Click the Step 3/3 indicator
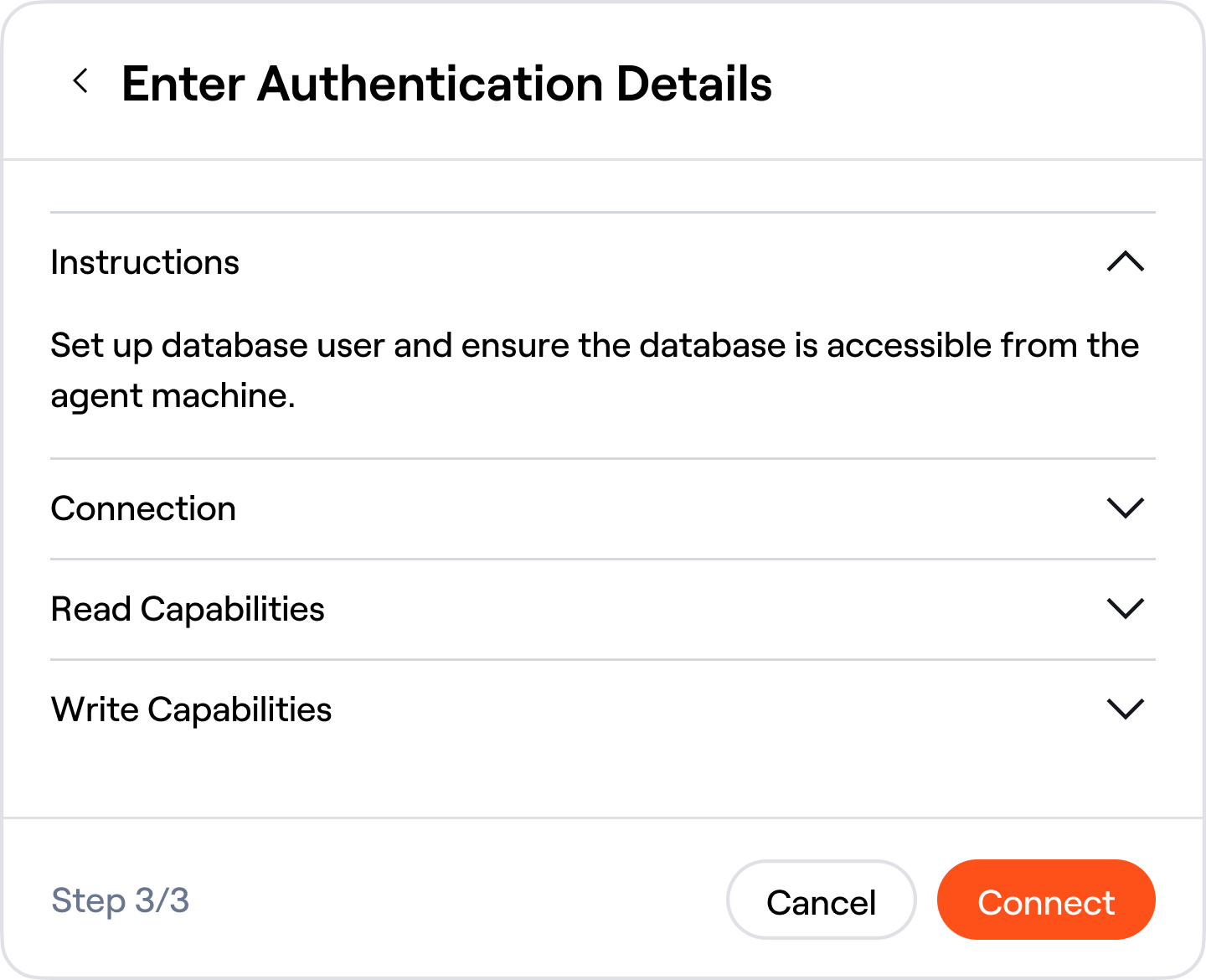1206x980 pixels. point(121,900)
